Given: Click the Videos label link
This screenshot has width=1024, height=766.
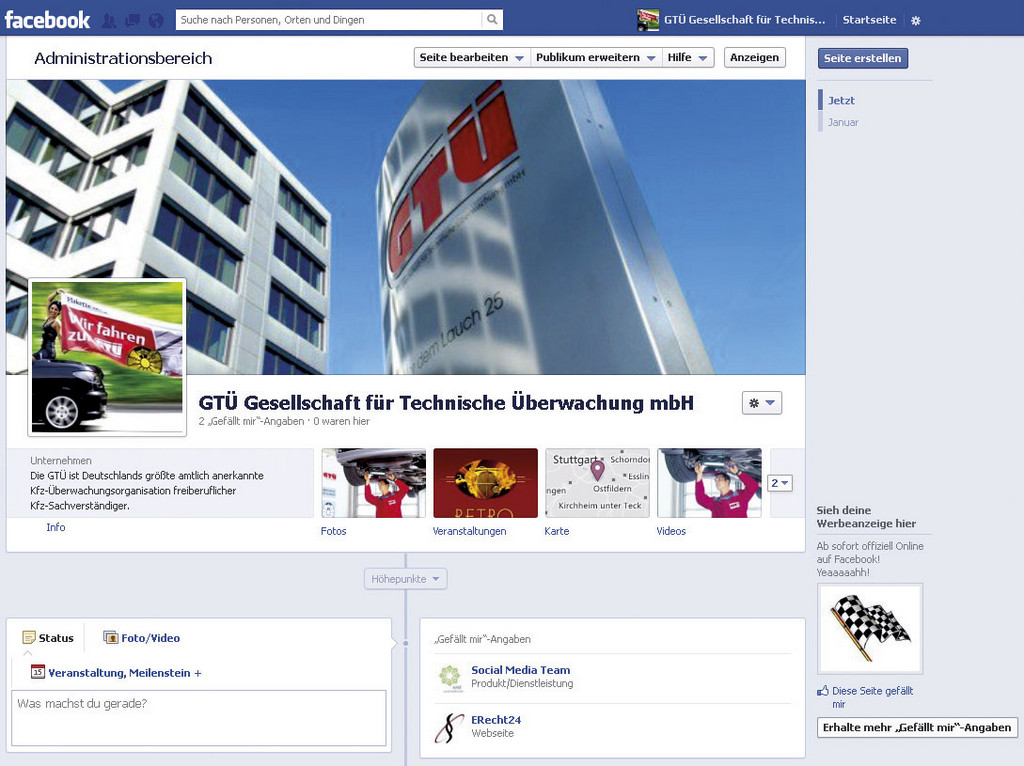Looking at the screenshot, I should click(671, 531).
